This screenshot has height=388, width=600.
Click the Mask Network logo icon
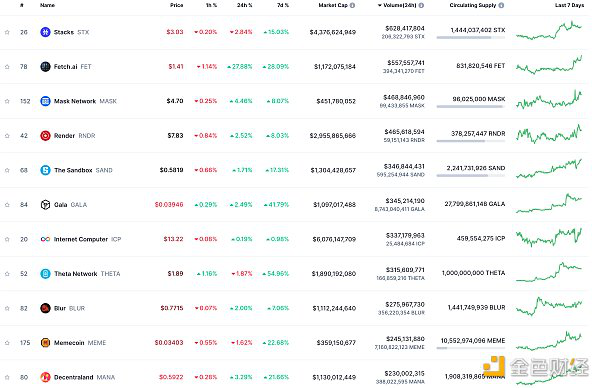(x=45, y=101)
